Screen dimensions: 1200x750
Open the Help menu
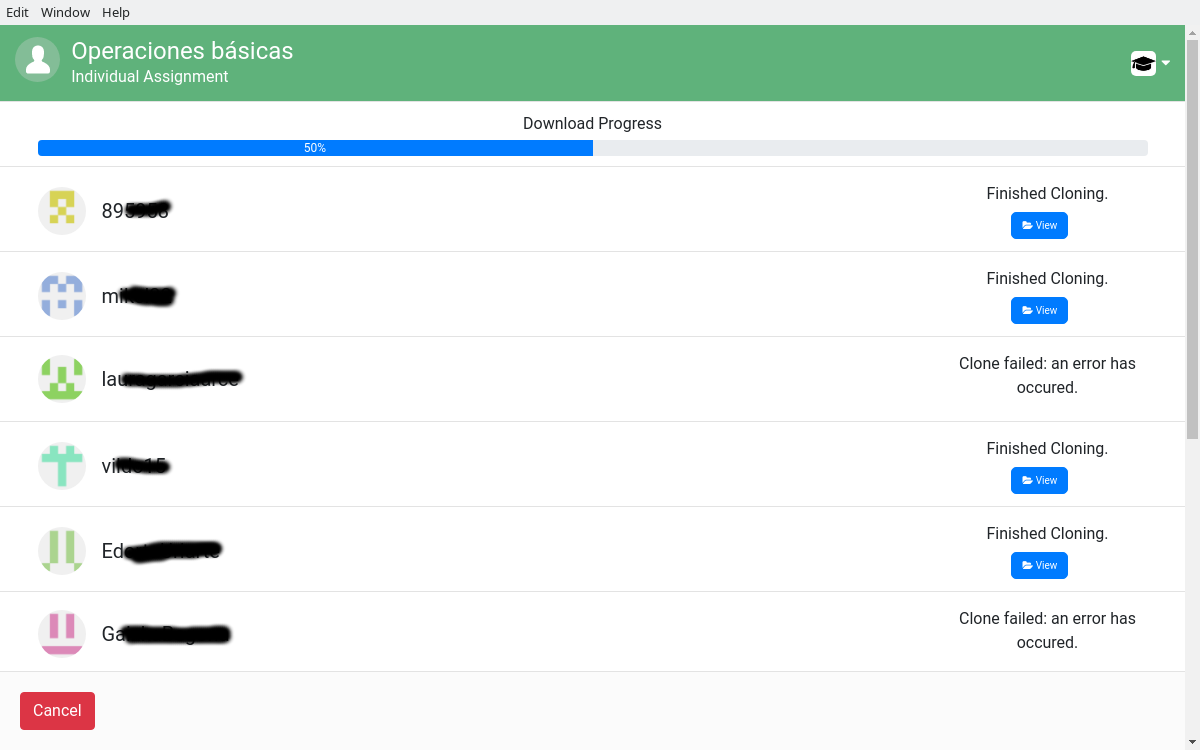coord(116,12)
